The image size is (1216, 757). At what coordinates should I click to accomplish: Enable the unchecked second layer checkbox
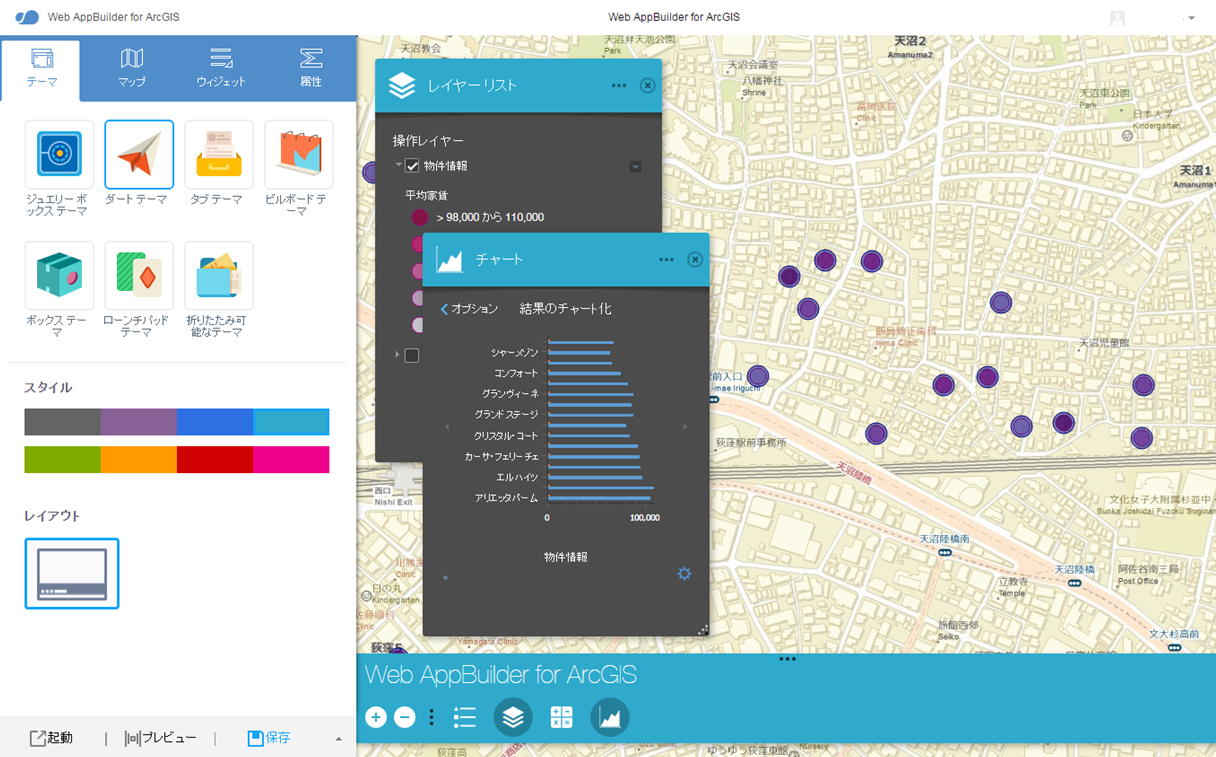pyautogui.click(x=411, y=355)
